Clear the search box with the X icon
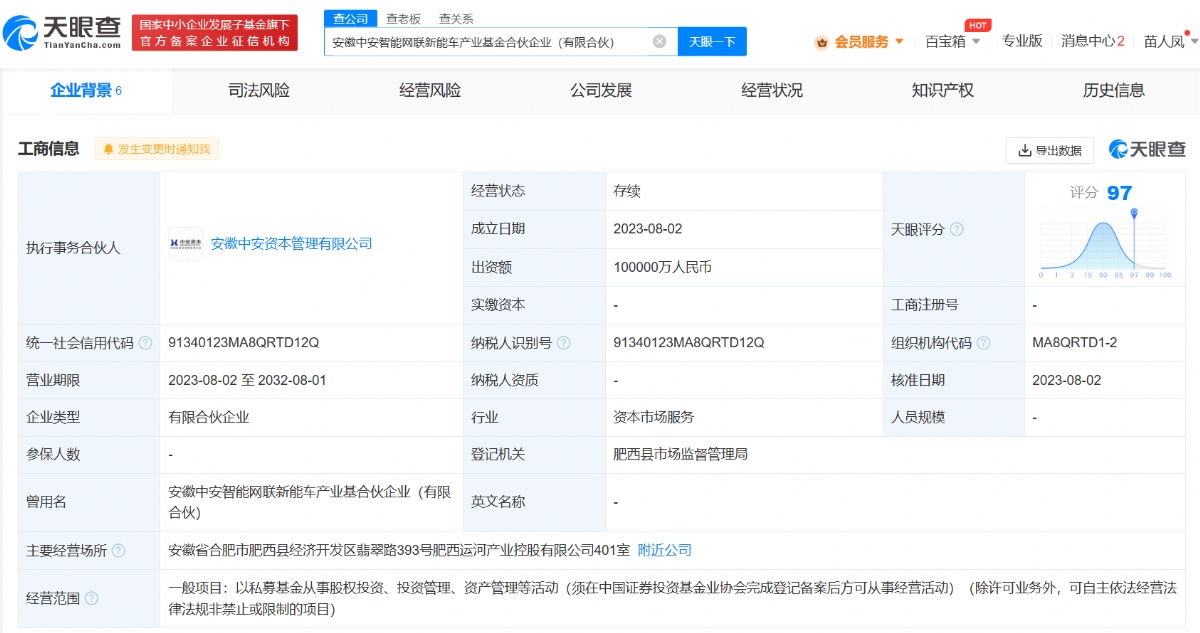This screenshot has height=633, width=1200. coord(659,42)
